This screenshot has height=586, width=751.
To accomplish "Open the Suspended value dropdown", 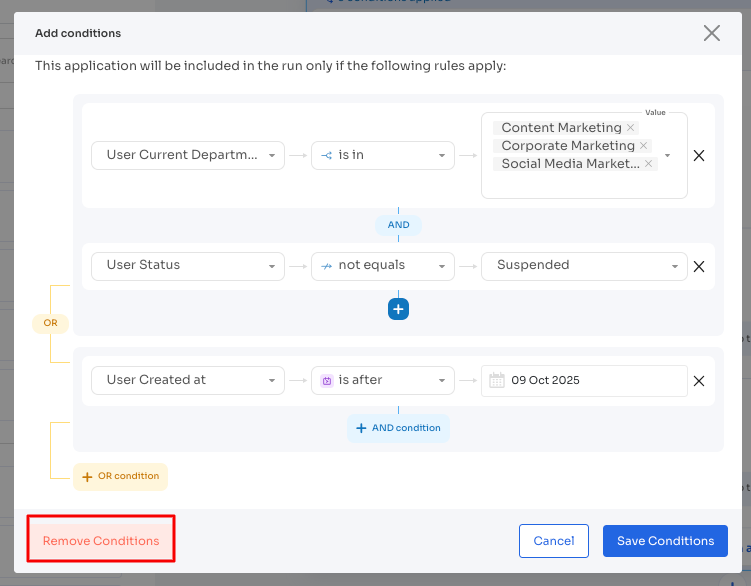I will point(584,266).
